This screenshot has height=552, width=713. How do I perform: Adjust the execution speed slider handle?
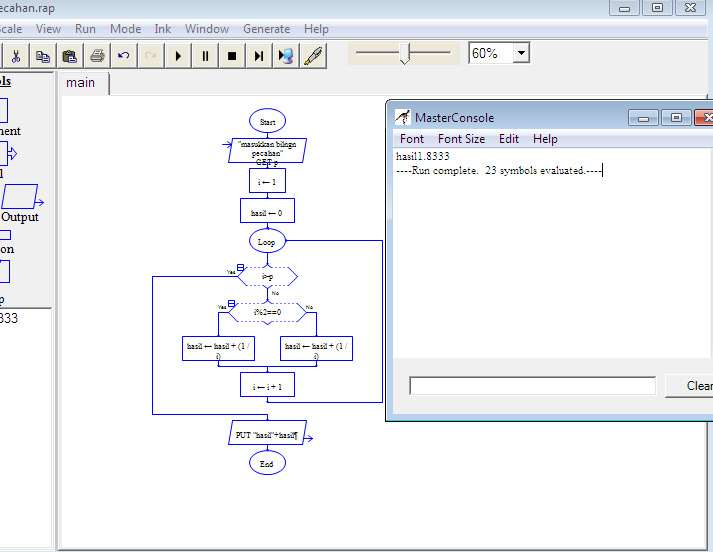click(405, 54)
